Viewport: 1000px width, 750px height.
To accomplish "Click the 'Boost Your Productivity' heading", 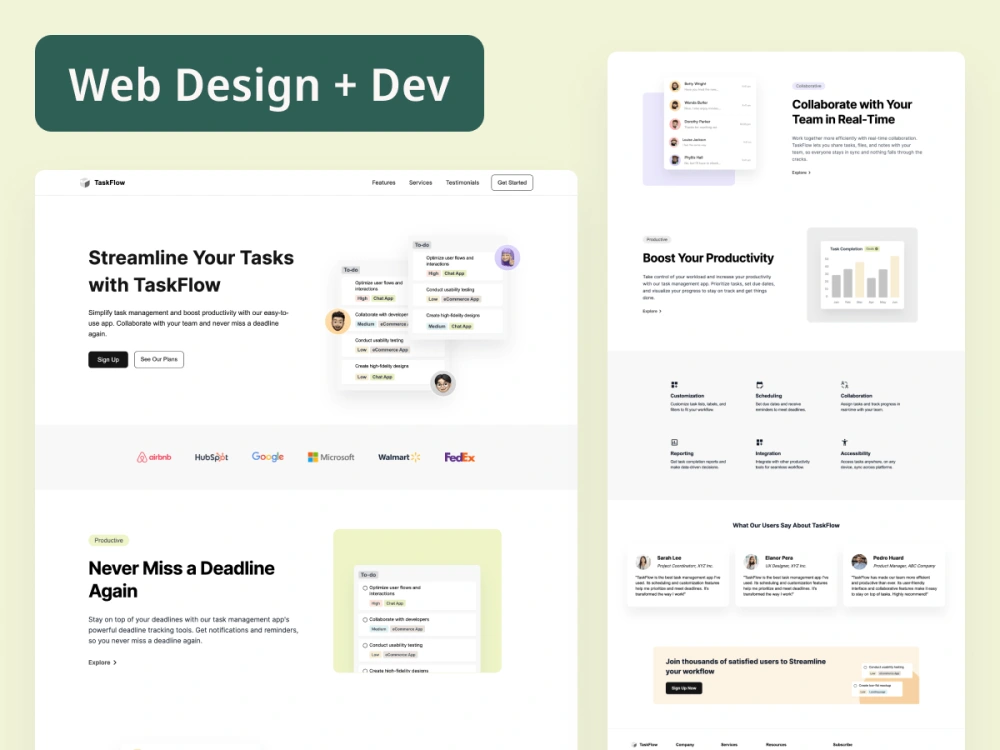I will click(x=708, y=258).
